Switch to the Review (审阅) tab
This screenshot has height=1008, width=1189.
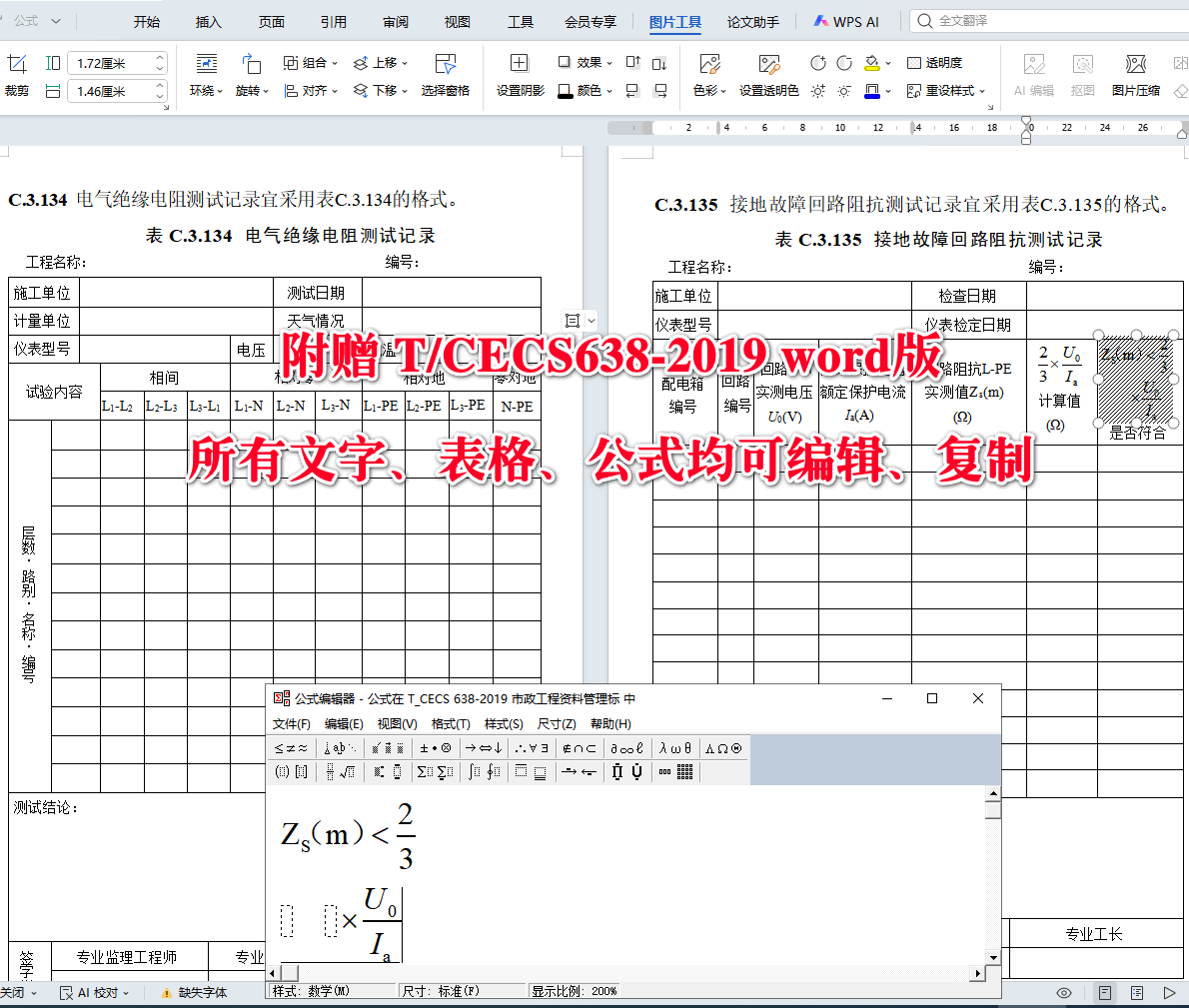click(x=395, y=22)
